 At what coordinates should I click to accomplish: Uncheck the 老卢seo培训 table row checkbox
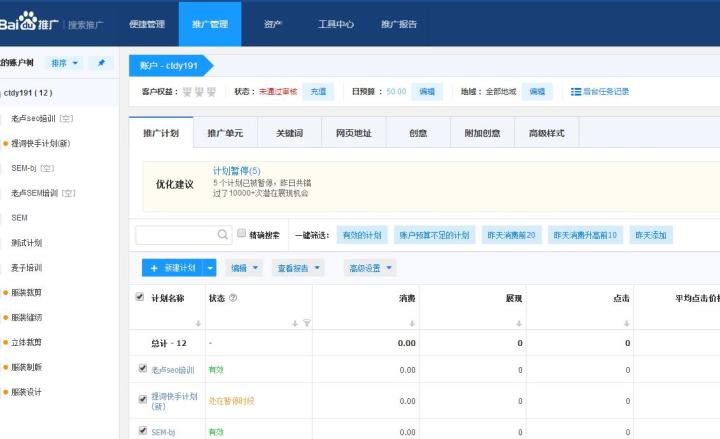tap(143, 368)
